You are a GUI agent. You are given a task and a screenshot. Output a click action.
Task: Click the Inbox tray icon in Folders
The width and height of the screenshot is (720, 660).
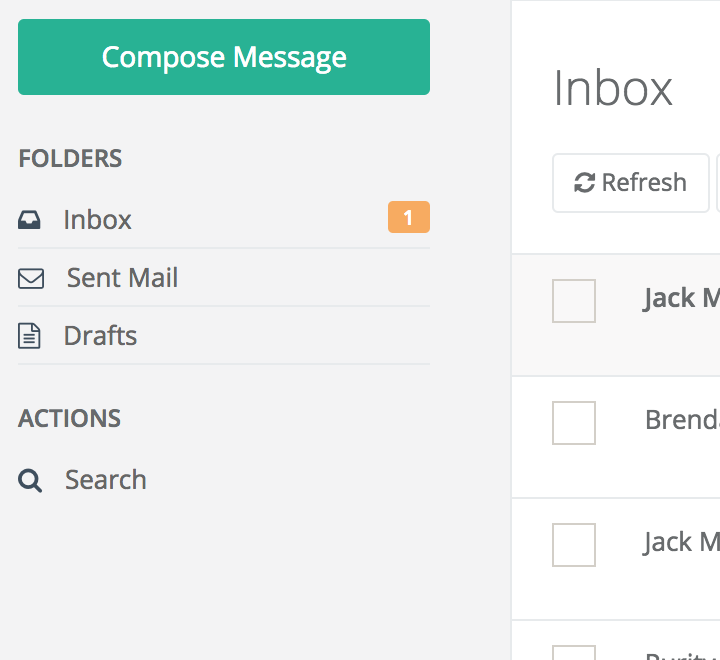tap(30, 220)
